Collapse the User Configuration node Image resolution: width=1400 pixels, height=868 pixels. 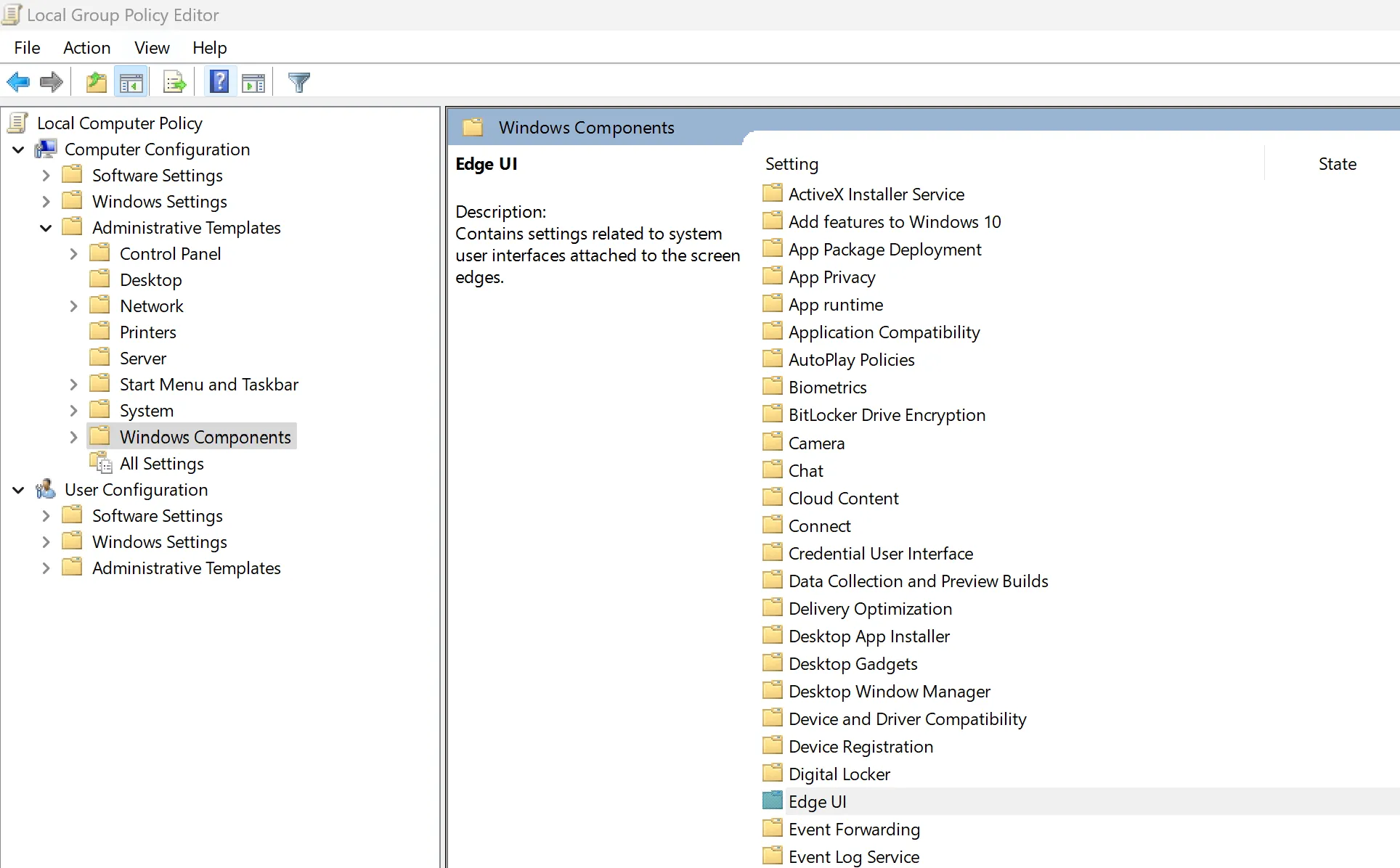pos(18,490)
